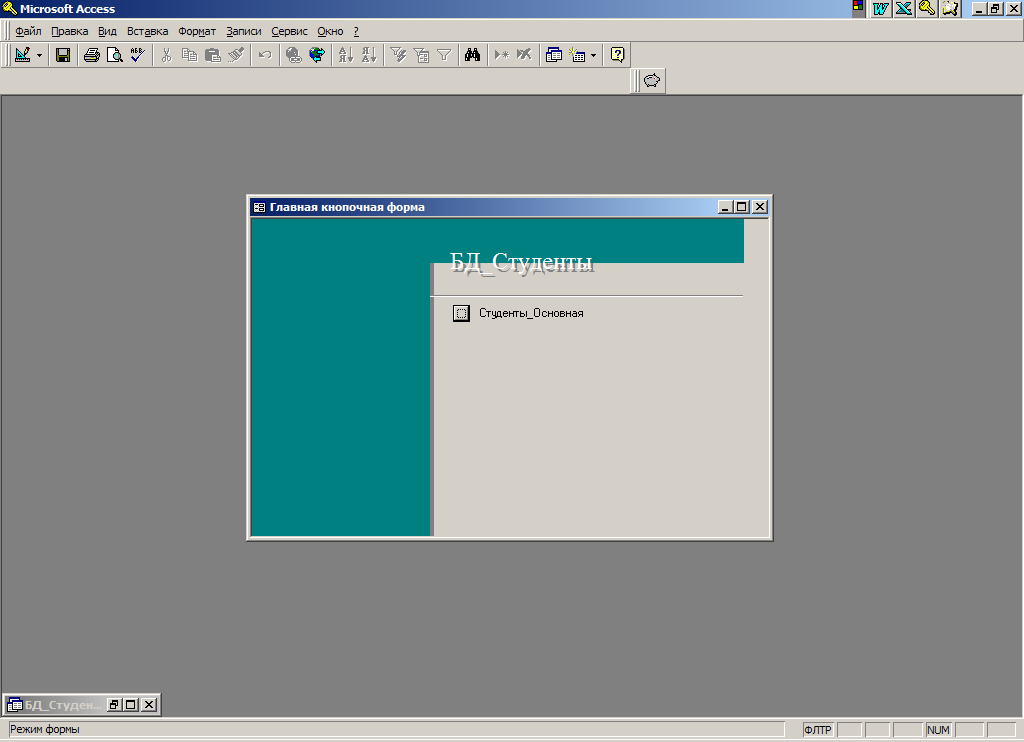Close the minimized БД_Студен... database window
The height and width of the screenshot is (742, 1024).
(x=150, y=705)
